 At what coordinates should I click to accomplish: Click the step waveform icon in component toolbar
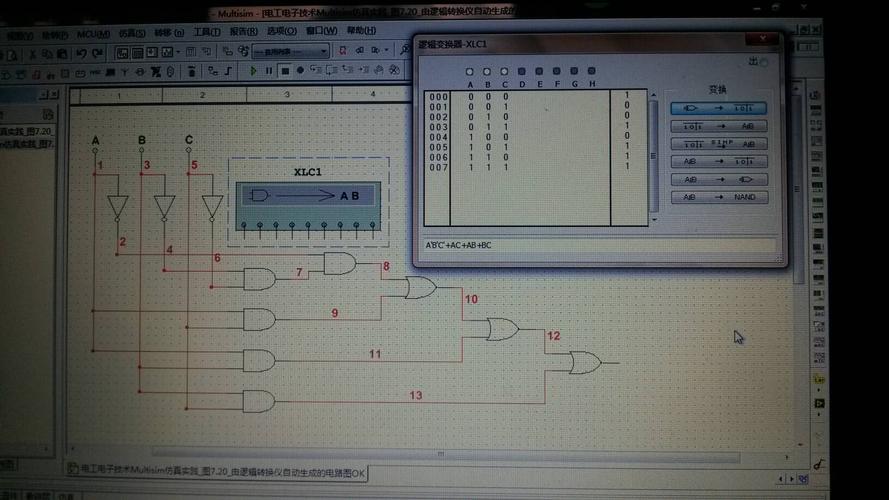click(x=228, y=71)
